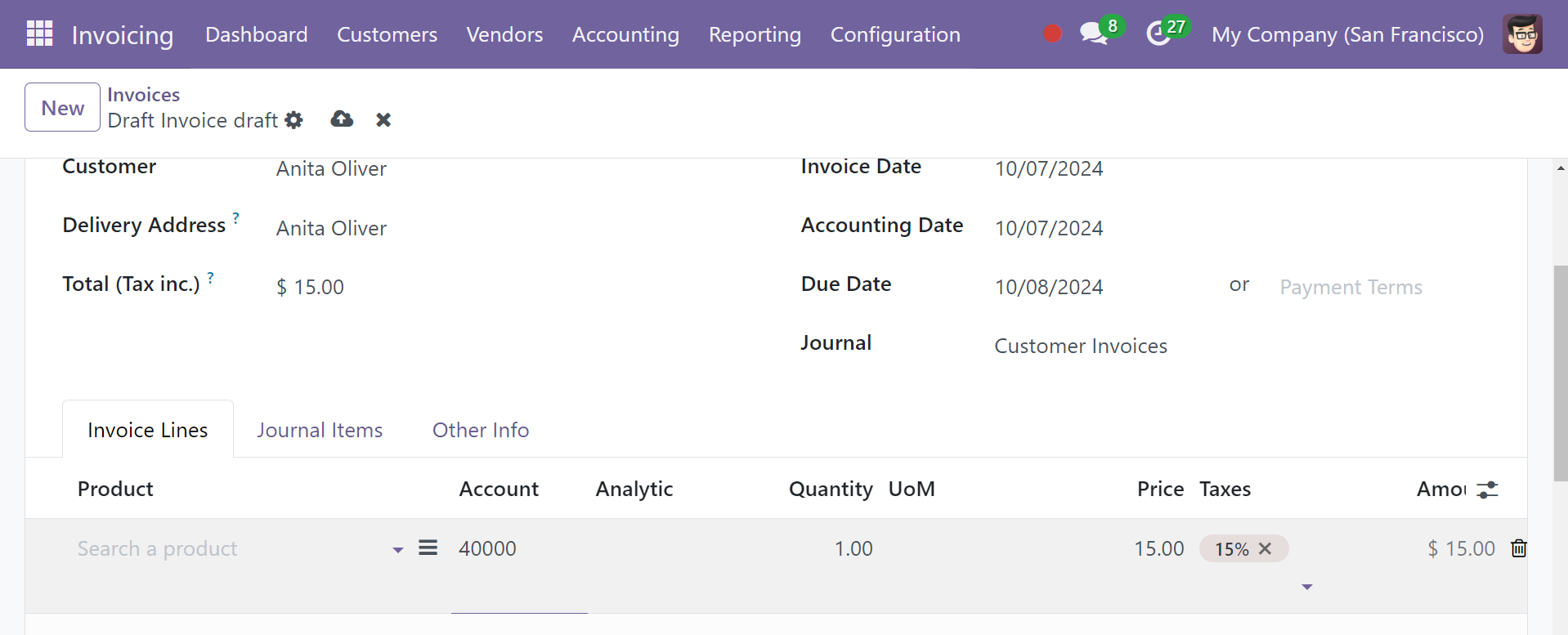Image resolution: width=1568 pixels, height=635 pixels.
Task: Expand the product search dropdown arrow
Action: point(398,550)
